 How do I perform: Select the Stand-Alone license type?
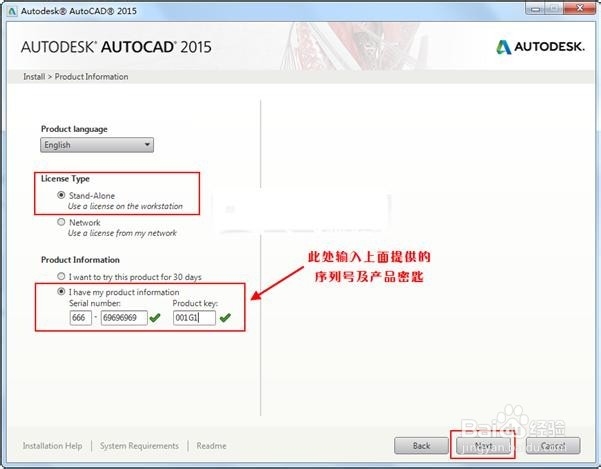tap(61, 195)
